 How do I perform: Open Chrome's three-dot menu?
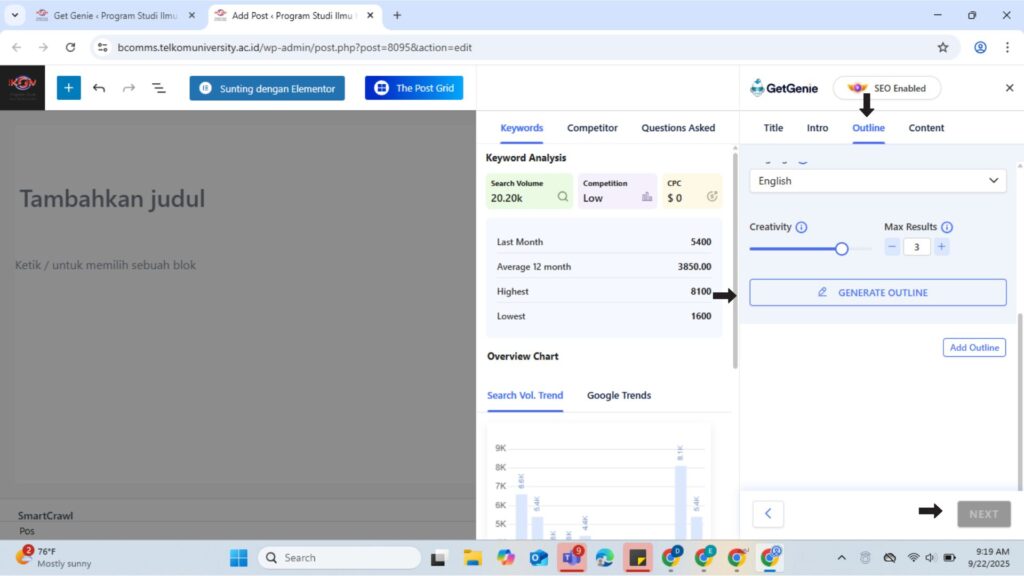1008,47
